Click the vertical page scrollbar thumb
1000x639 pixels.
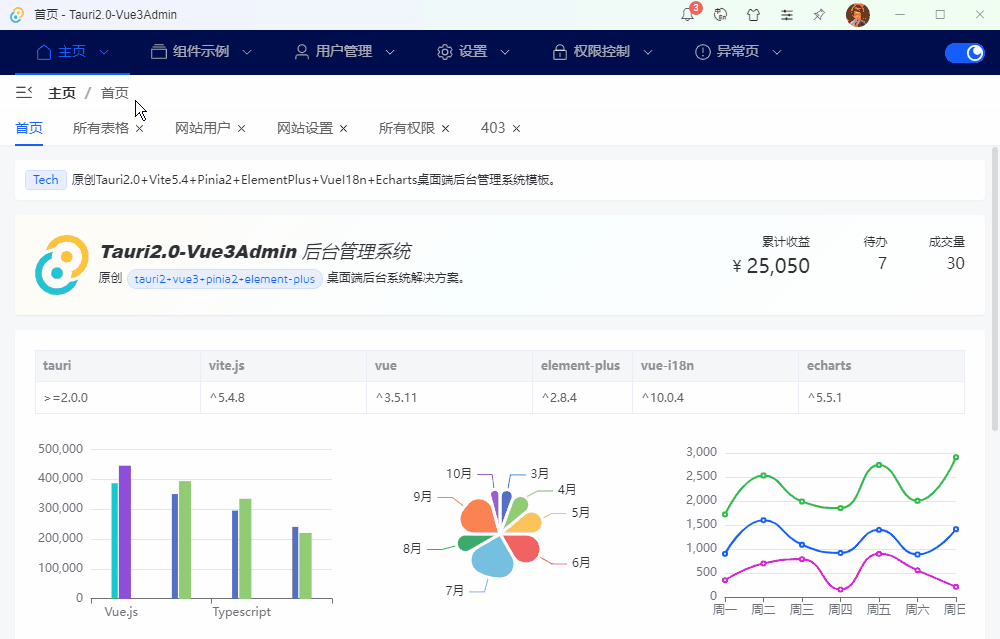click(995, 290)
